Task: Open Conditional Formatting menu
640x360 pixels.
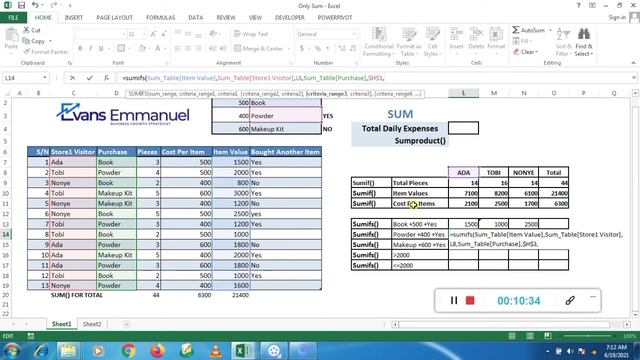Action: click(x=379, y=42)
